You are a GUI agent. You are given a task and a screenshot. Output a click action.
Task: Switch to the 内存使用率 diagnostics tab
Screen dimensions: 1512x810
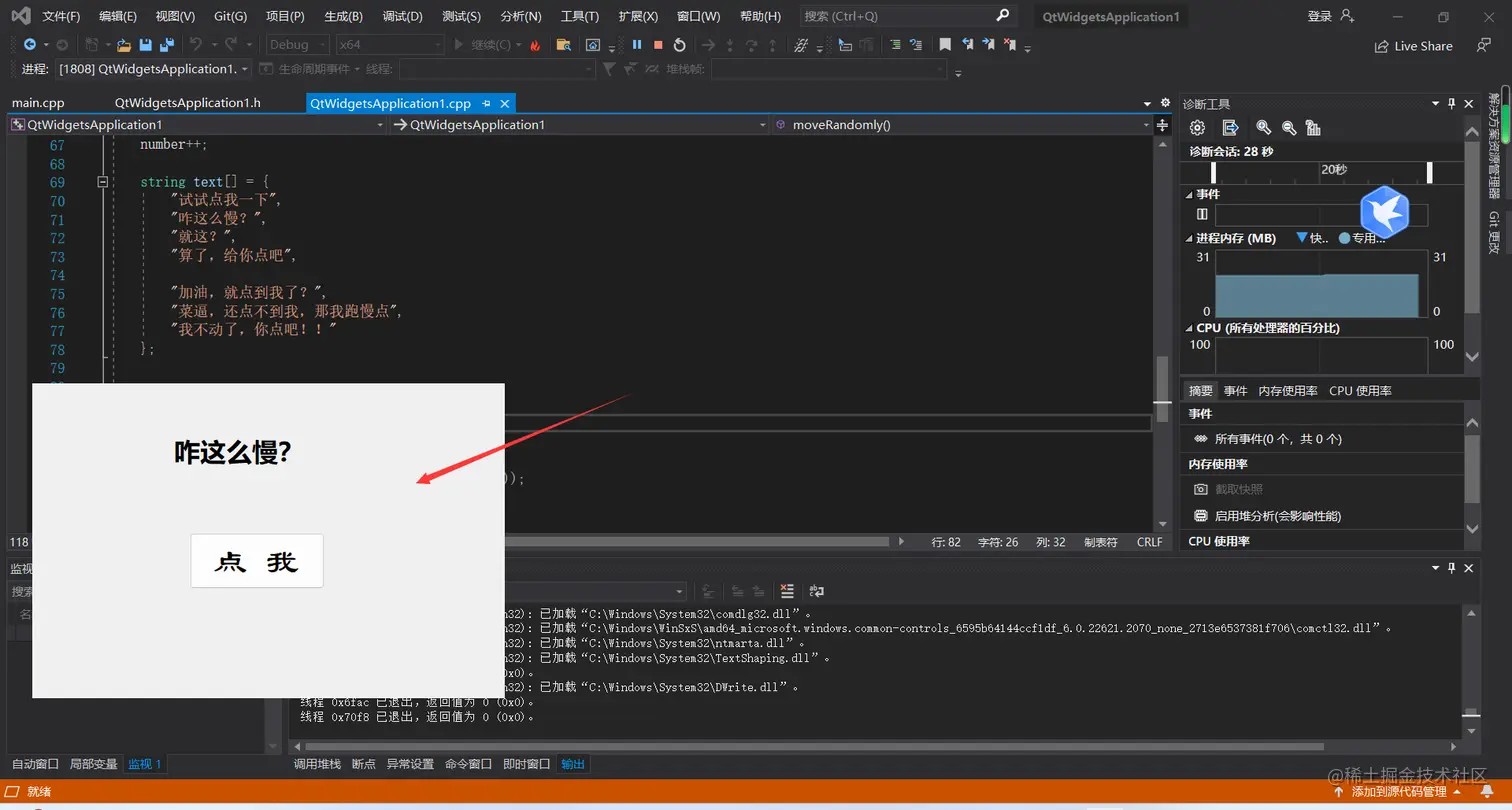click(x=1288, y=391)
